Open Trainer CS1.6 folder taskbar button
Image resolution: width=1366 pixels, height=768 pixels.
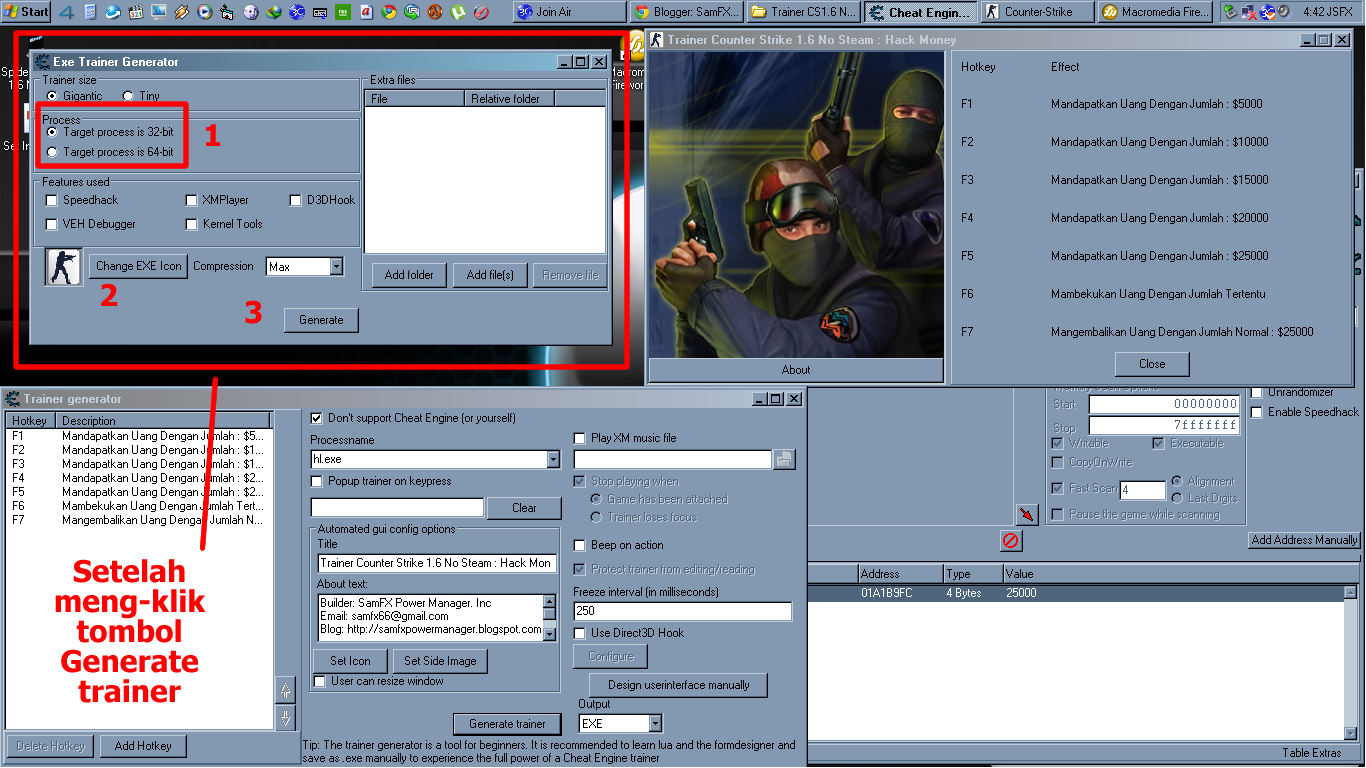click(805, 12)
